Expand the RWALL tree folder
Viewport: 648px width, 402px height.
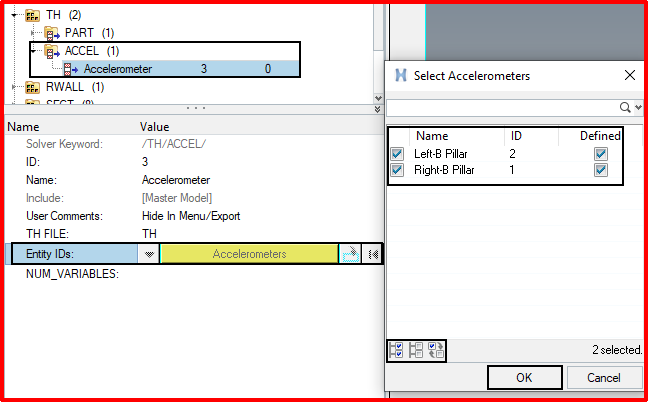point(14,87)
